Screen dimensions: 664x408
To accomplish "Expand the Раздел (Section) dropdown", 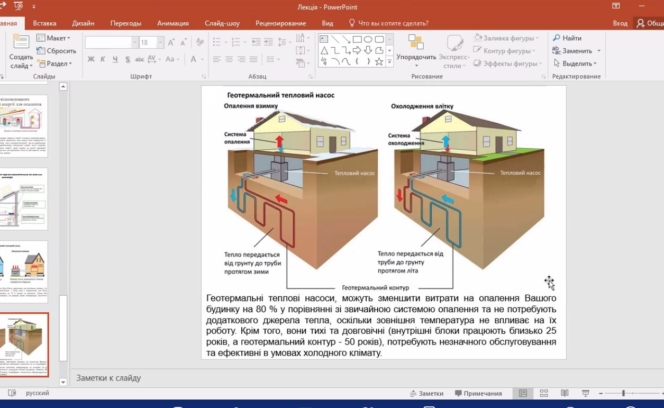I will 57,63.
